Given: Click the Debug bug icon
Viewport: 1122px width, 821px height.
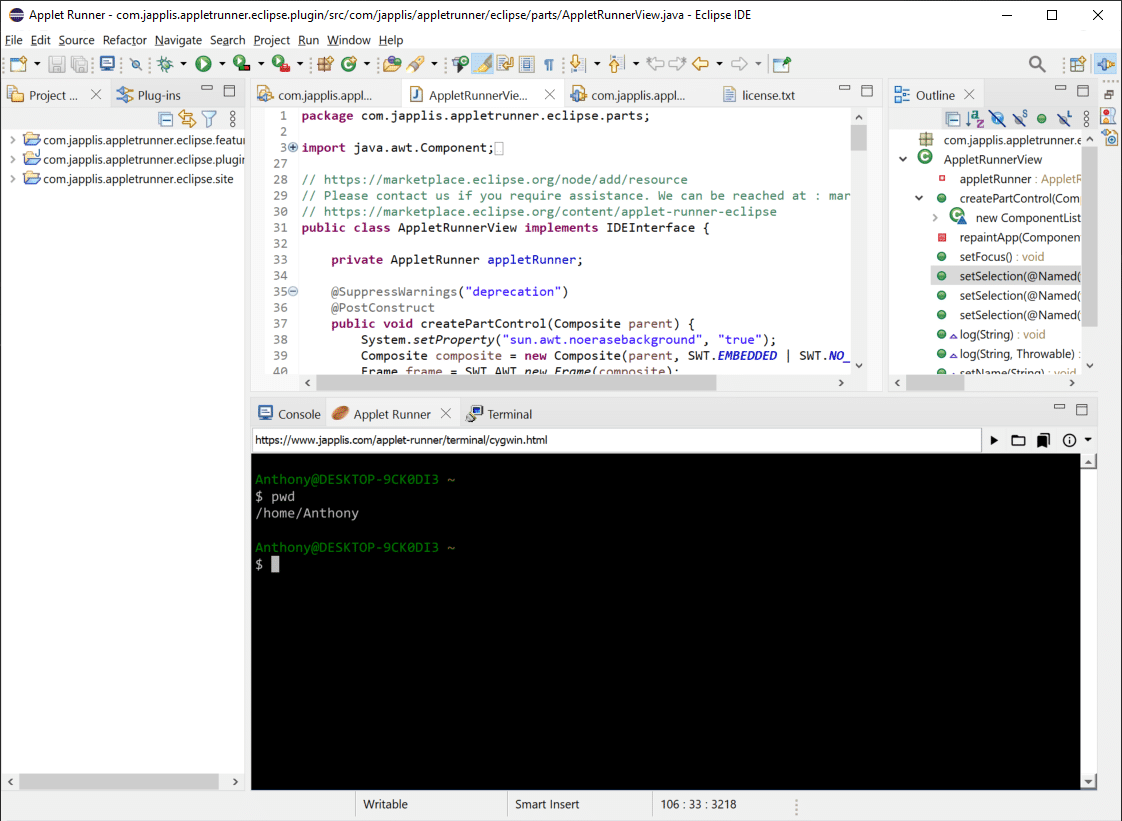Looking at the screenshot, I should [x=165, y=64].
